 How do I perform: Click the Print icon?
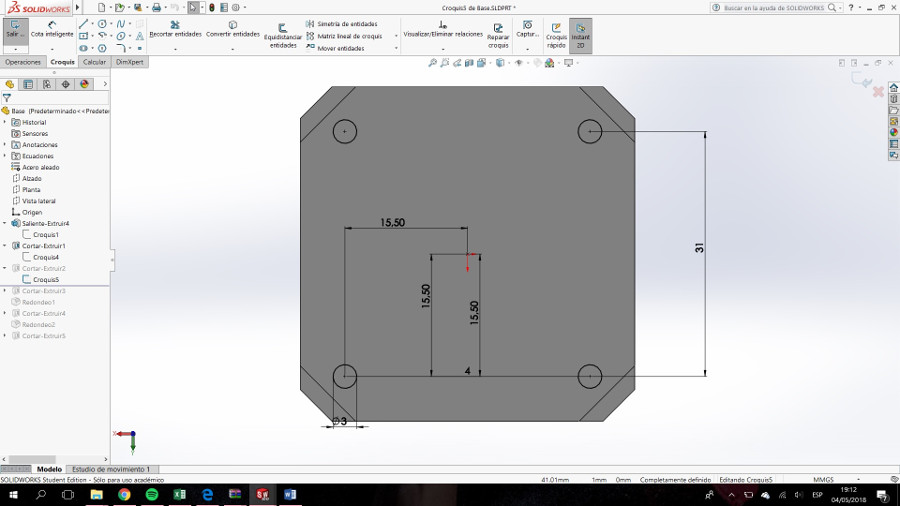point(156,7)
